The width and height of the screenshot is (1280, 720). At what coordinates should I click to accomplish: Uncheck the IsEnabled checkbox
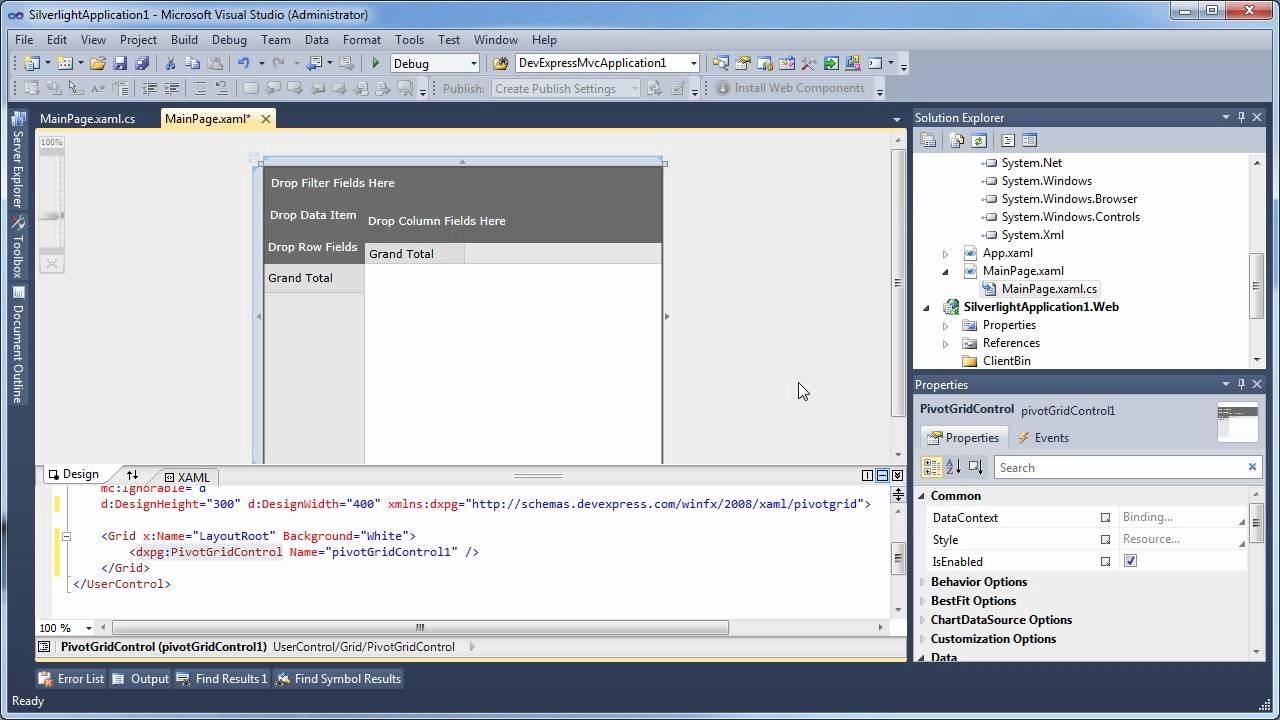tap(1130, 561)
